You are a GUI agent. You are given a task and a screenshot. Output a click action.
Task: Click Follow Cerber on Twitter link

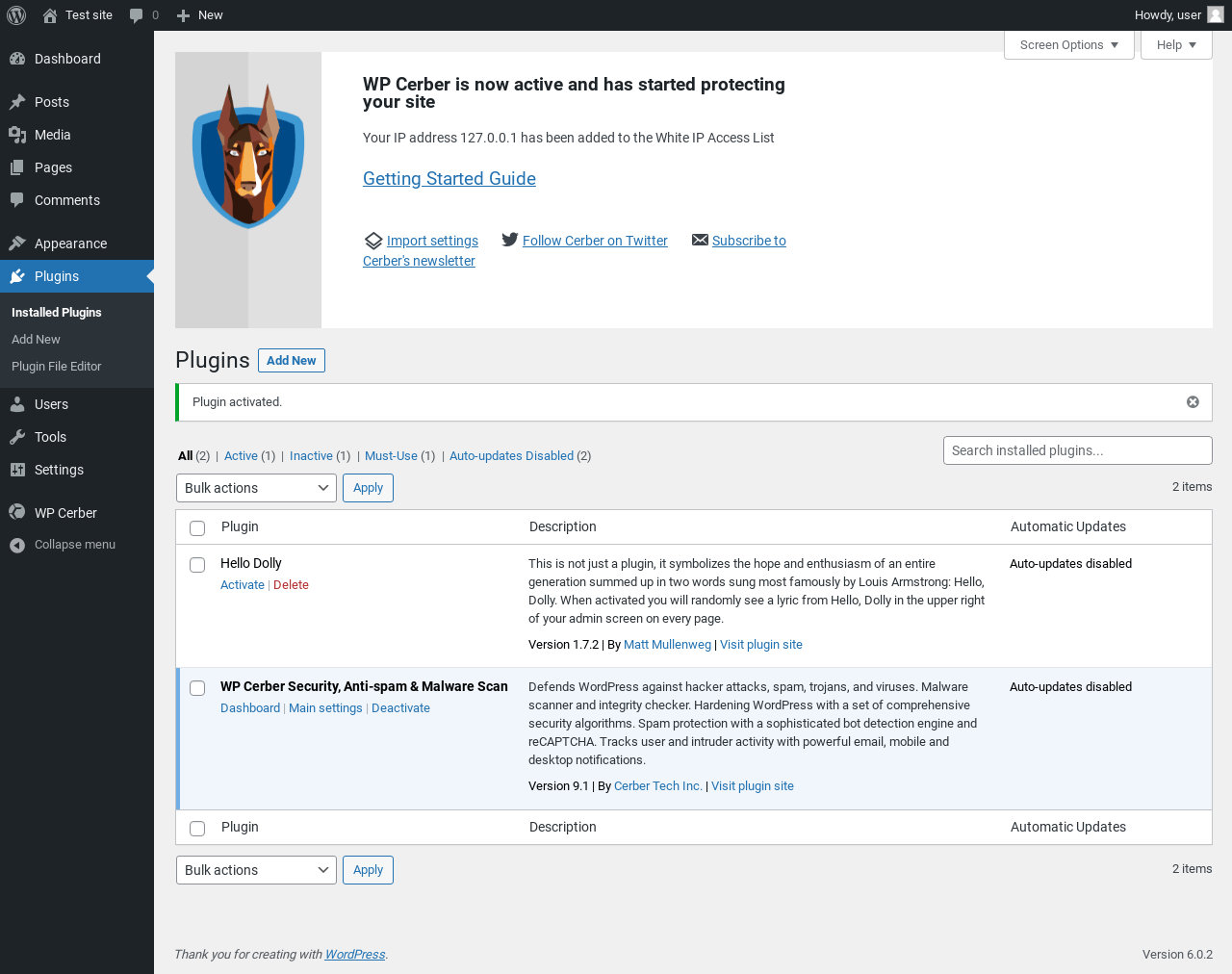[595, 241]
